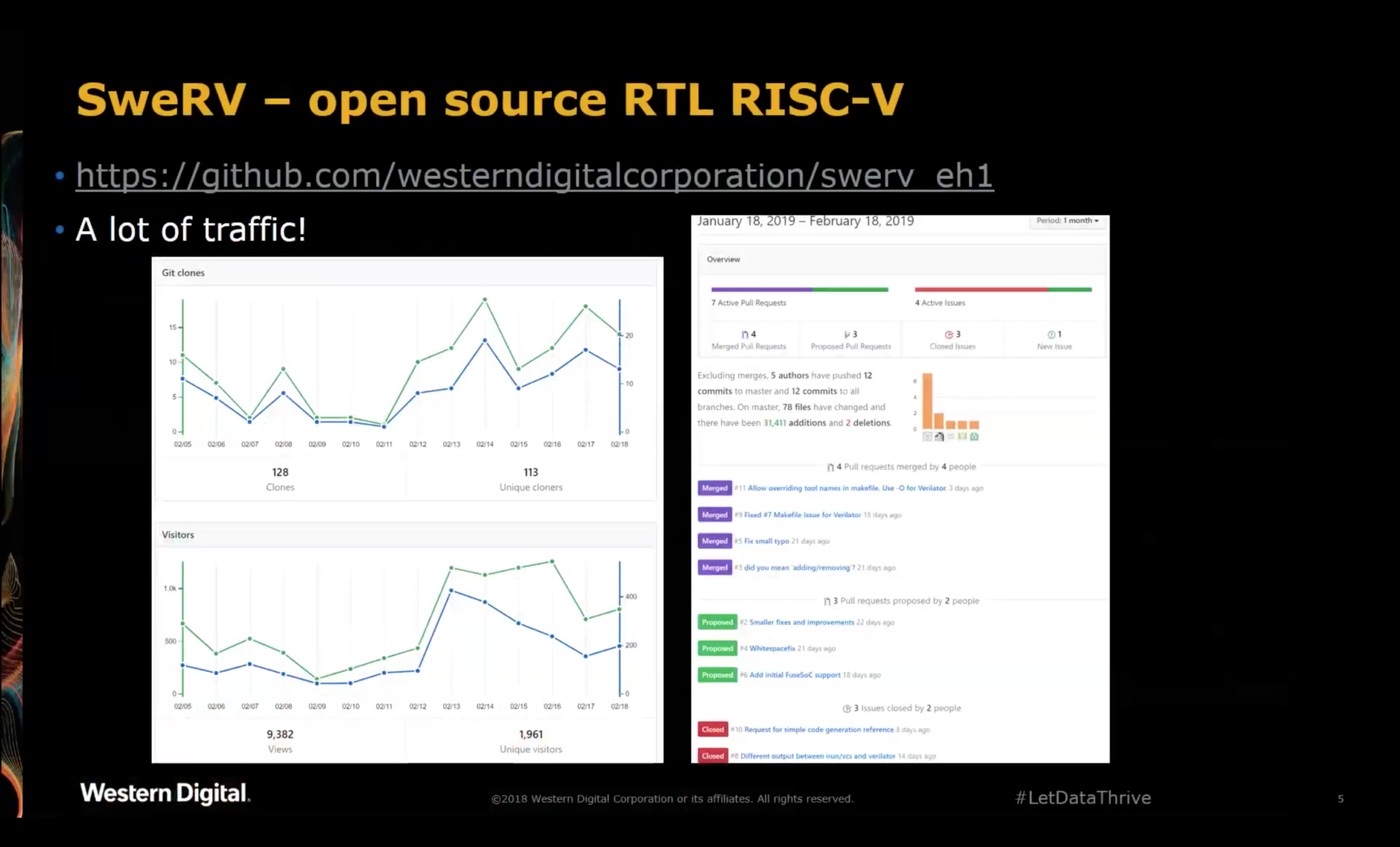
Task: Open PR #5 Fix small typo
Action: 766,541
